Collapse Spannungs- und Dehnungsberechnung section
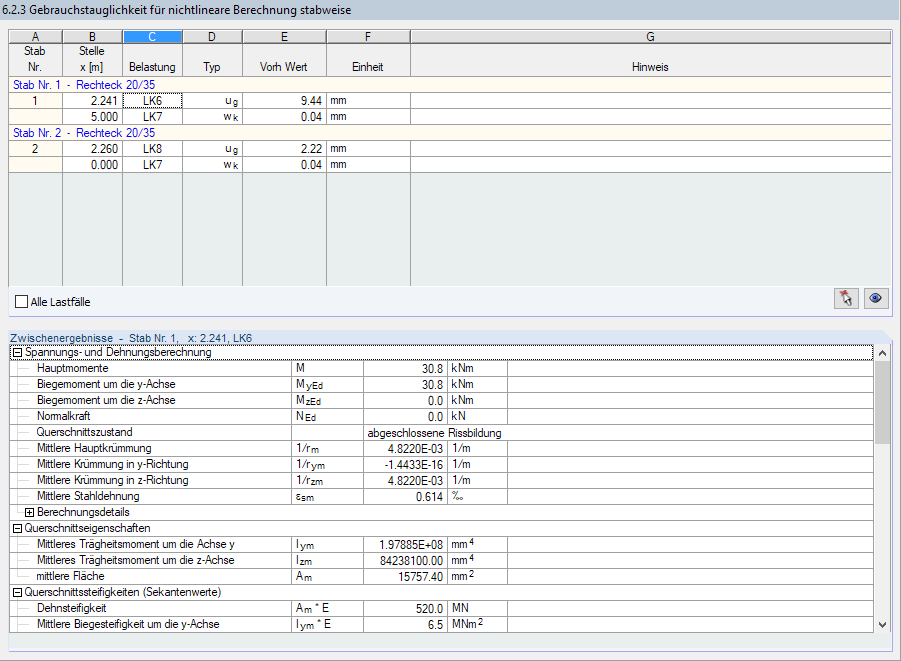This screenshot has height=661, width=901. click(x=17, y=352)
